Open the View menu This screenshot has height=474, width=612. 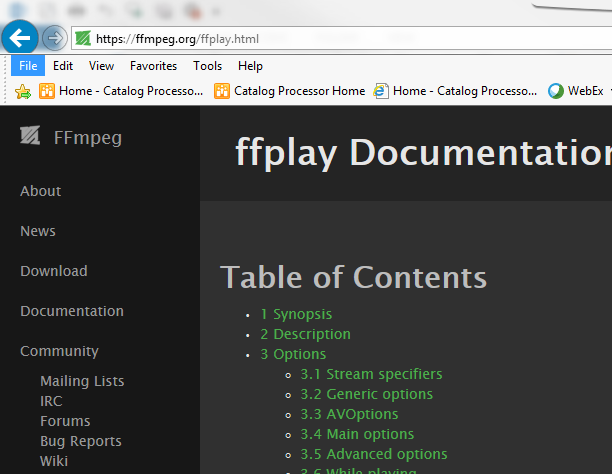101,66
